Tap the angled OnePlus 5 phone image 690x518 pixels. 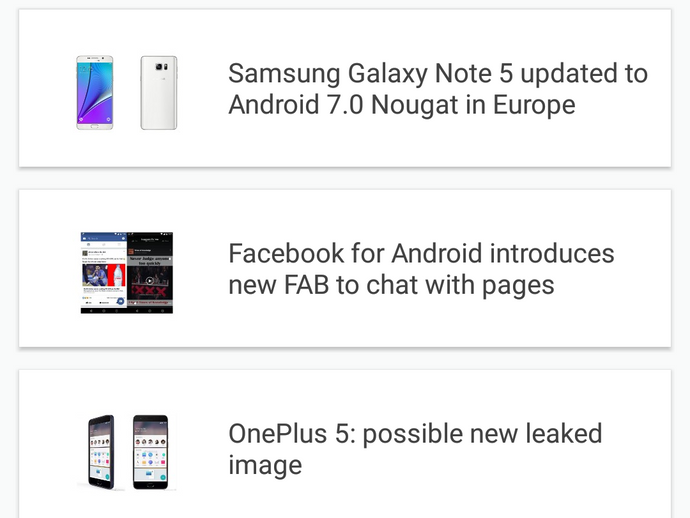[x=101, y=452]
